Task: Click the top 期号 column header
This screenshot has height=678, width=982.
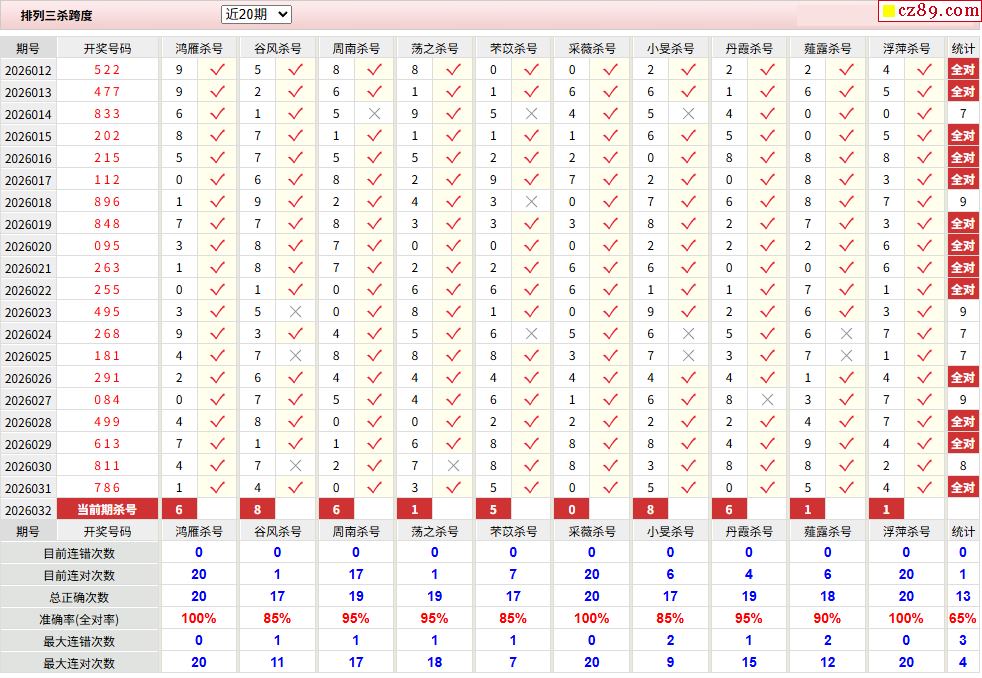Action: (28, 48)
